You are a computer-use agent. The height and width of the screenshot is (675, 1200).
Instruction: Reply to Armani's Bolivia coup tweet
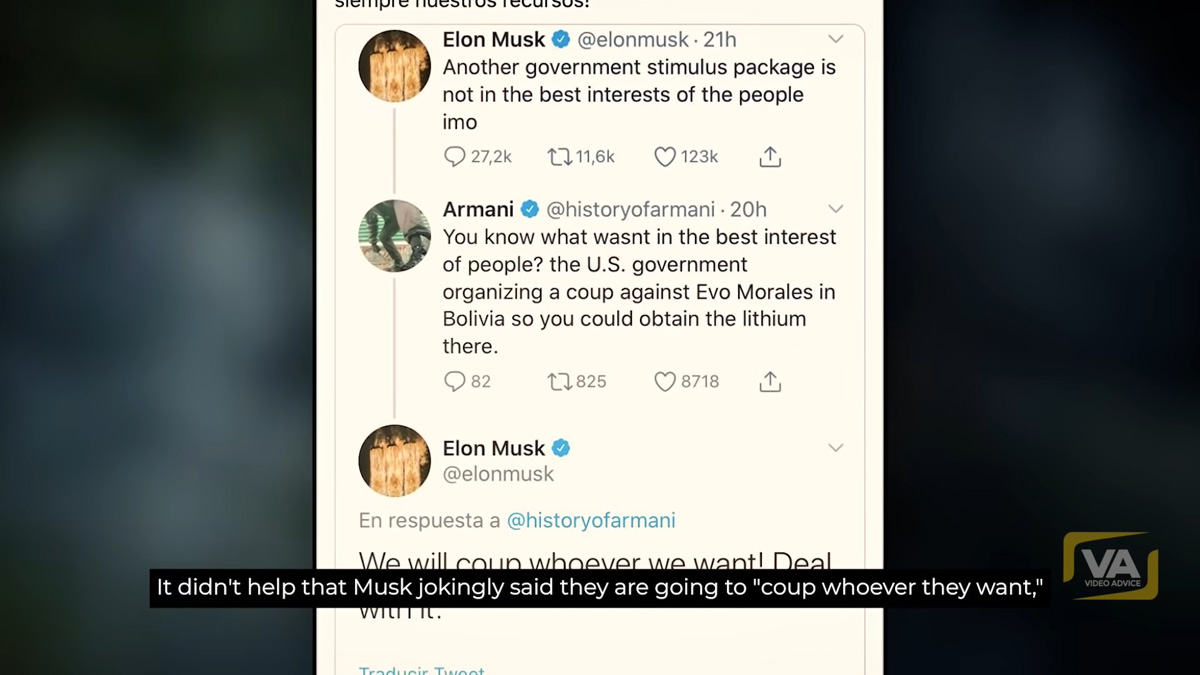(455, 382)
